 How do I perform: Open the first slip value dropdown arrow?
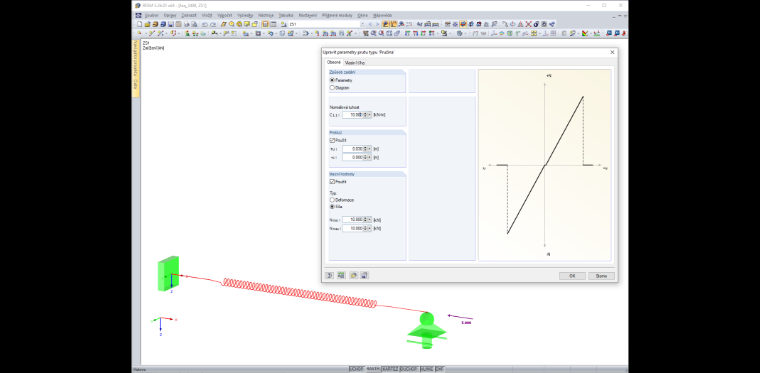tap(370, 149)
